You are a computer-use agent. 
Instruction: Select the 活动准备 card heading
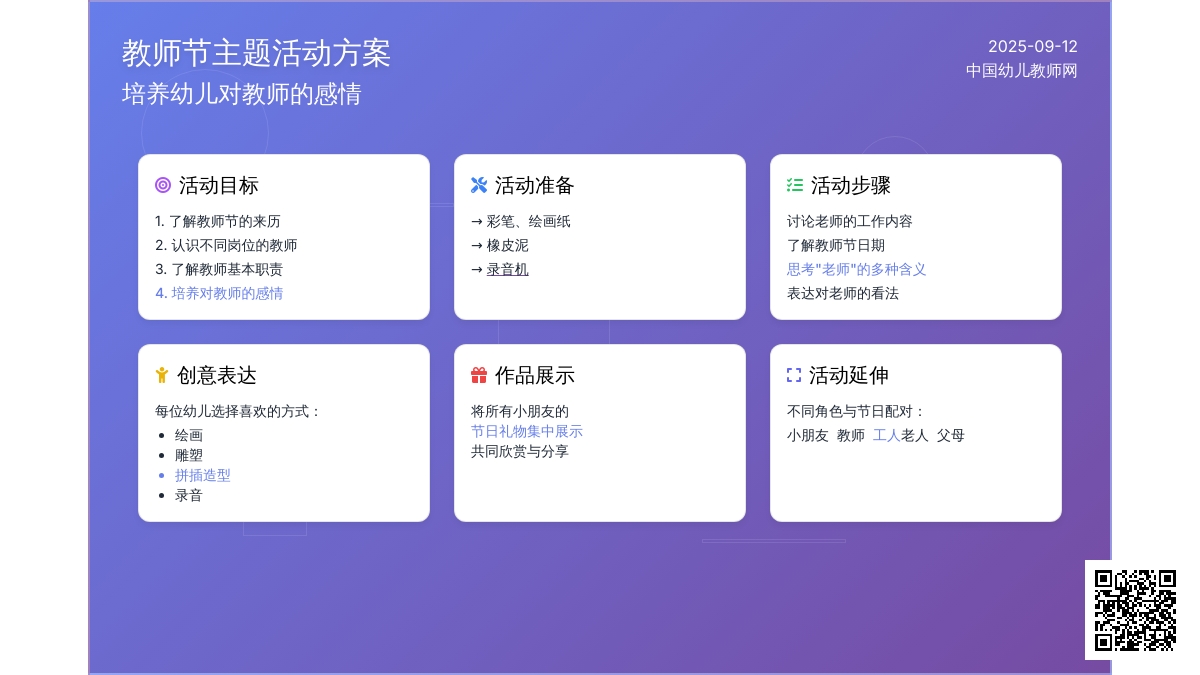tap(535, 185)
